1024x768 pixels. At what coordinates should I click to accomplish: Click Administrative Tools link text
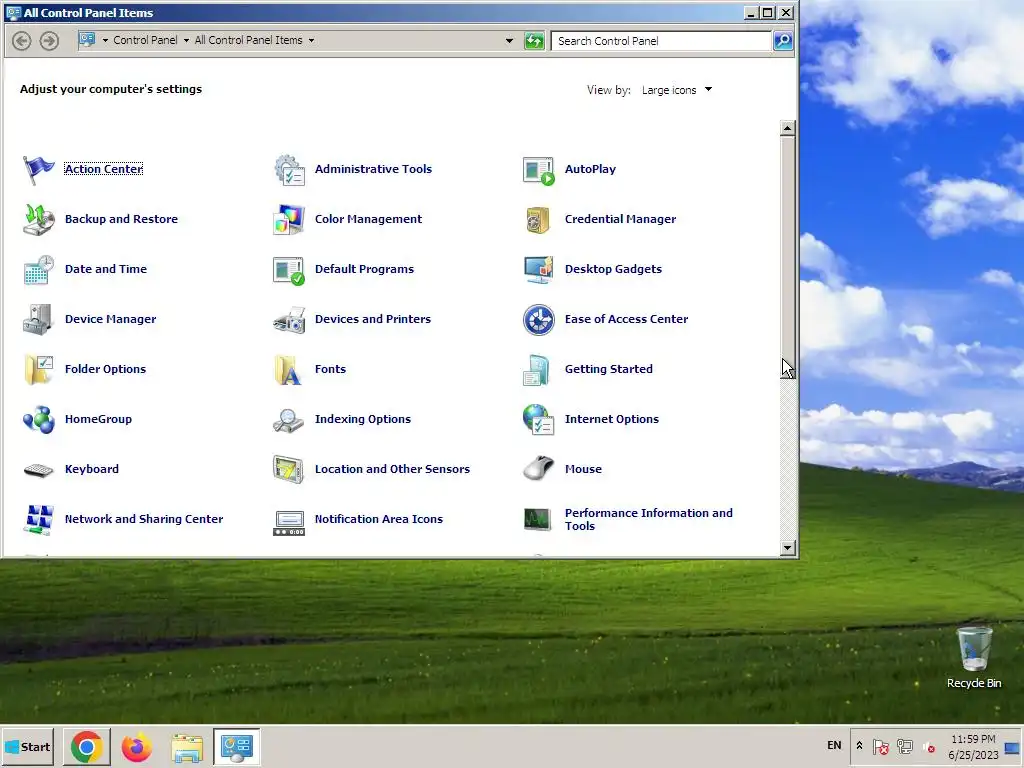pyautogui.click(x=373, y=169)
